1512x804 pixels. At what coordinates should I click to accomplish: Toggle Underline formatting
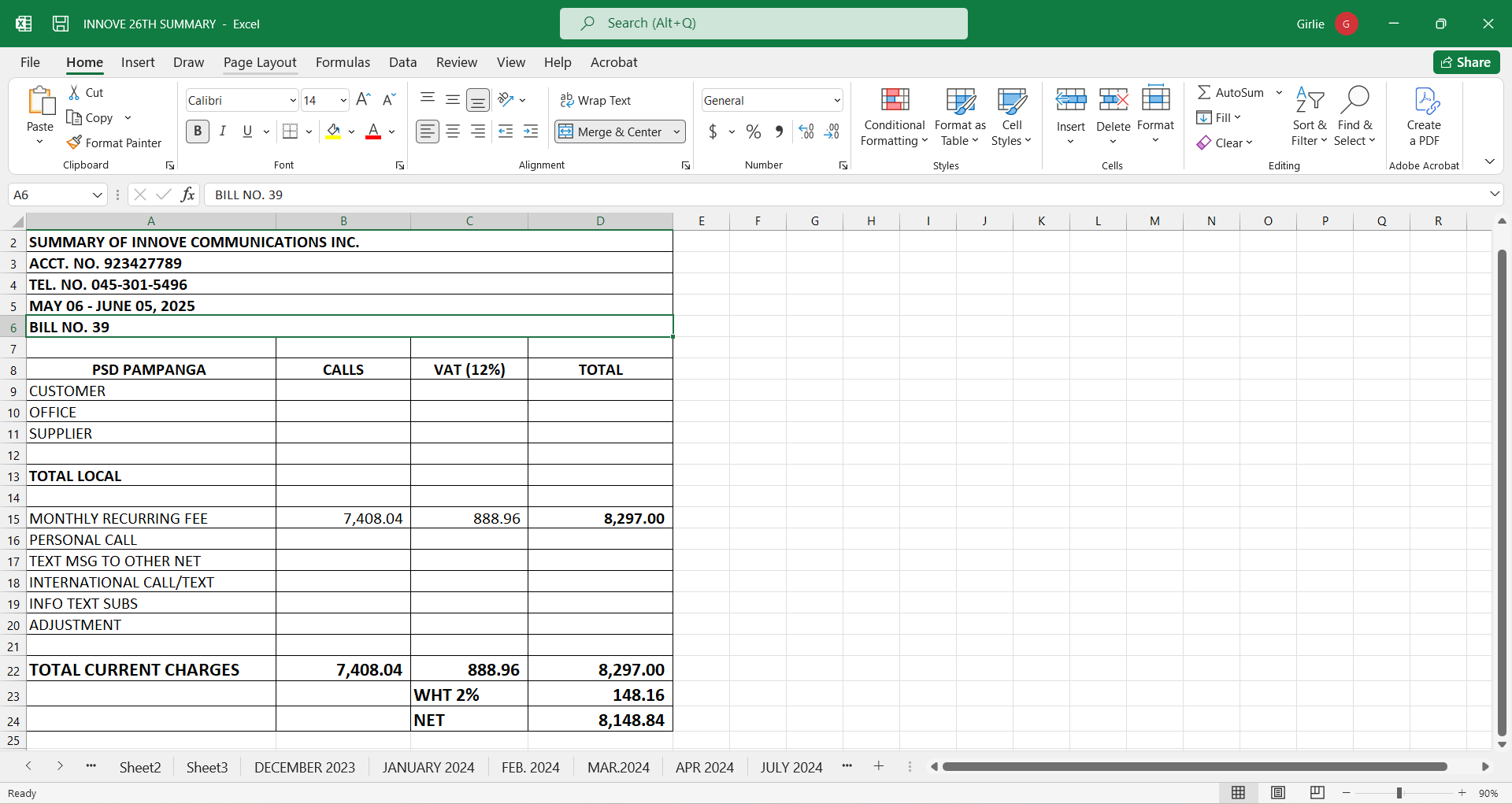(248, 132)
